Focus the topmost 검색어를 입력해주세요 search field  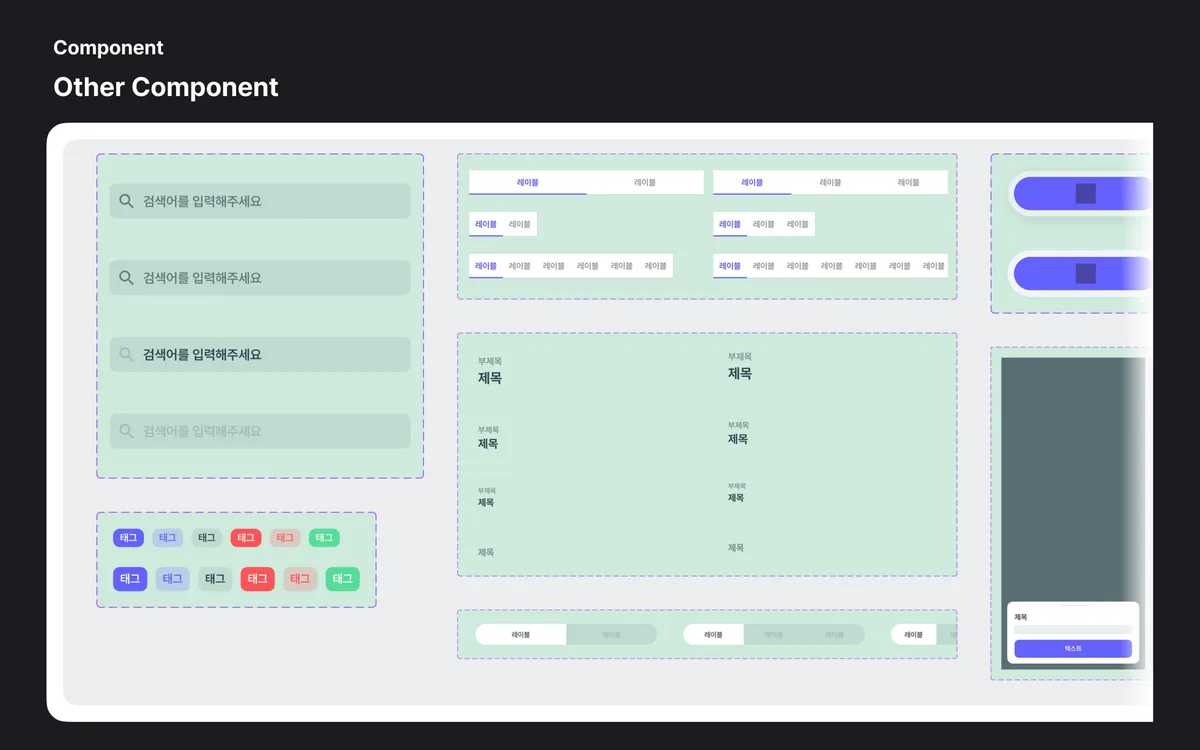[x=260, y=201]
